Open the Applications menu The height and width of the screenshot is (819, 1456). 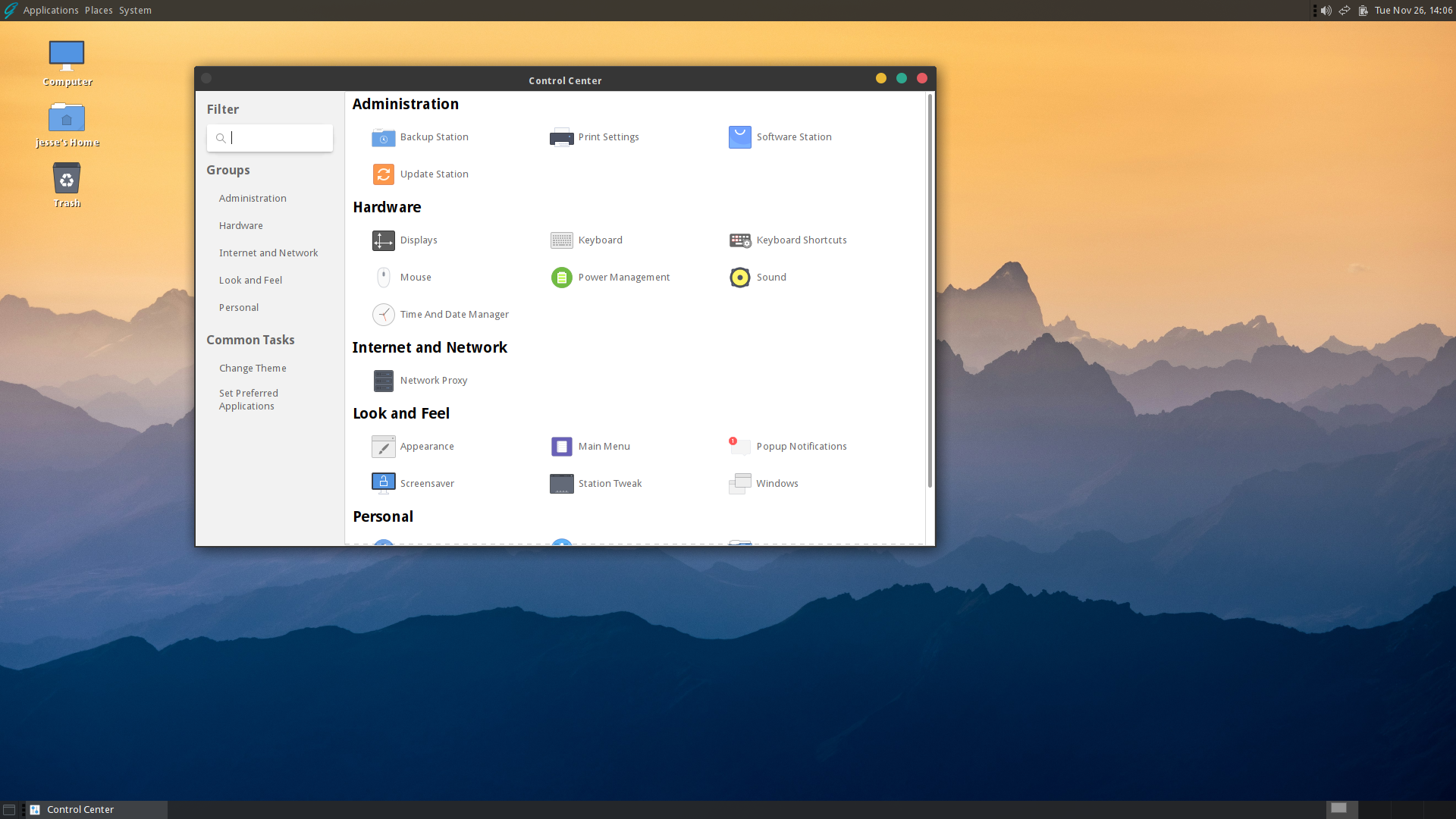[x=51, y=11]
